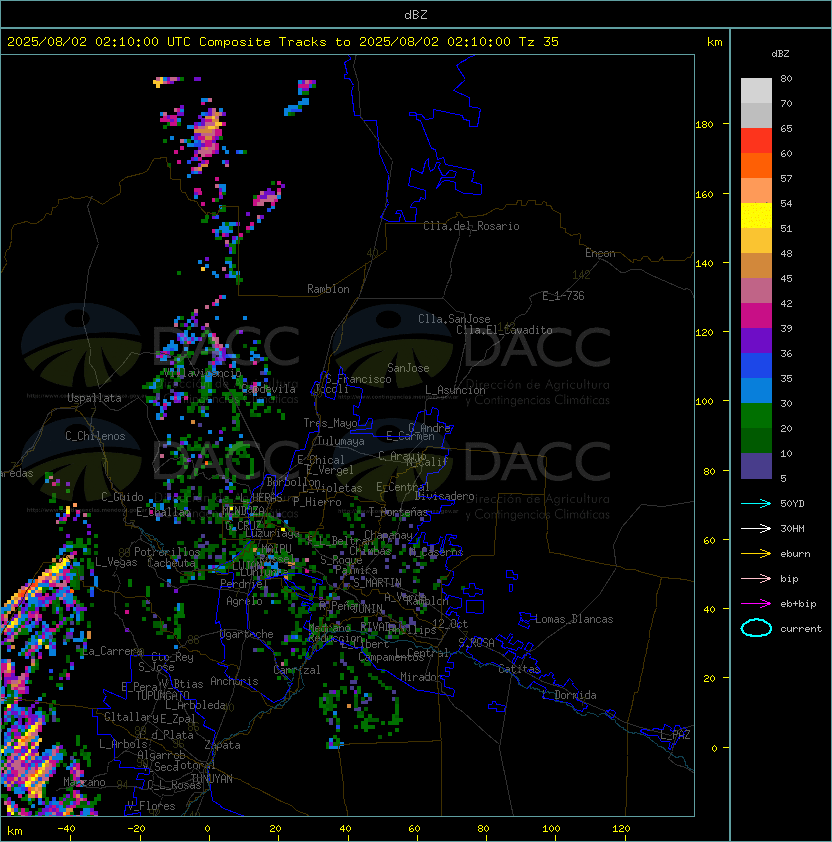Screen dimensions: 832x842
Task: Click the 'La_Carrera' place label
Action: 113,651
